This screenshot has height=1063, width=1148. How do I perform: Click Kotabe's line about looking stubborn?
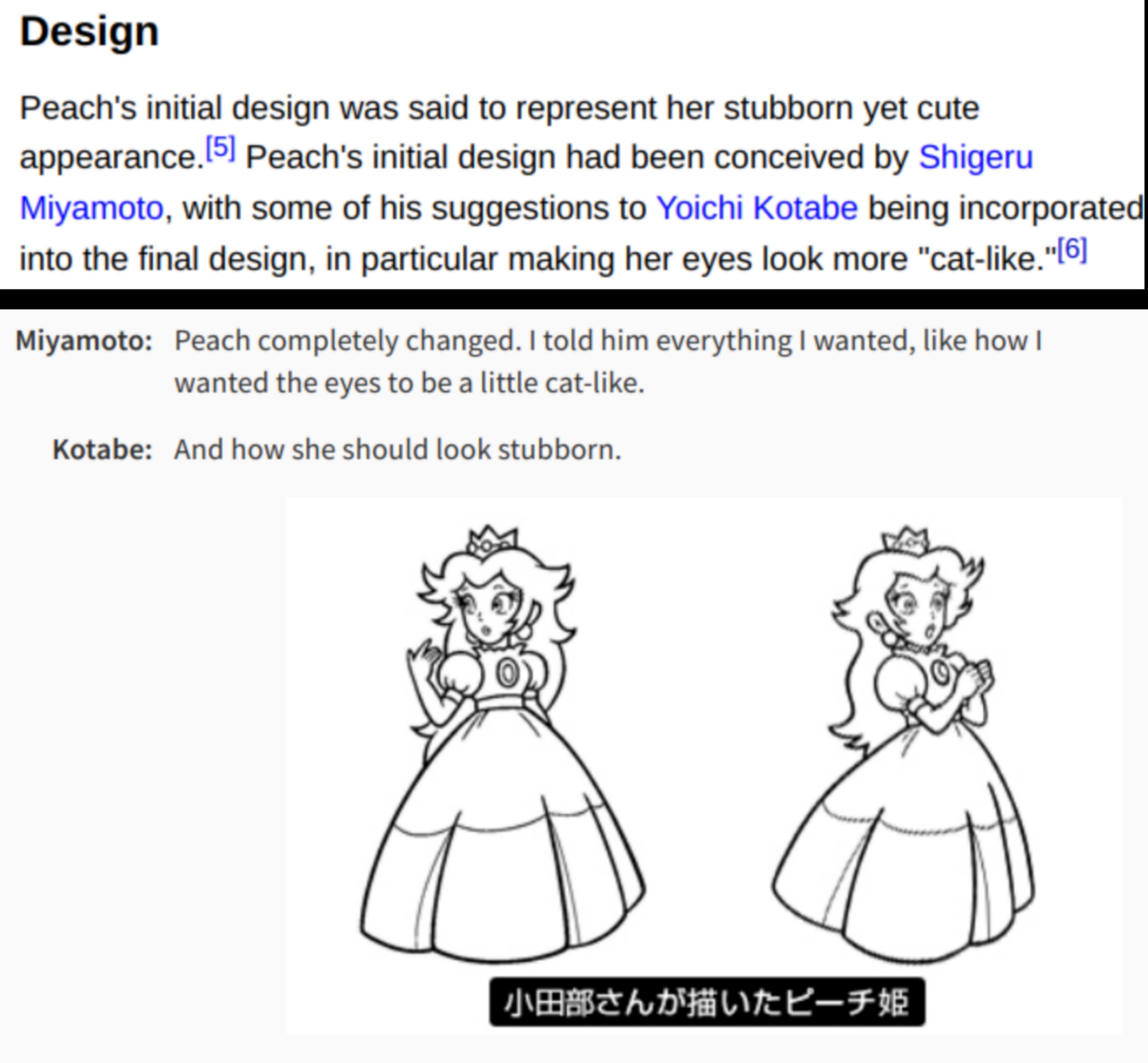point(397,449)
